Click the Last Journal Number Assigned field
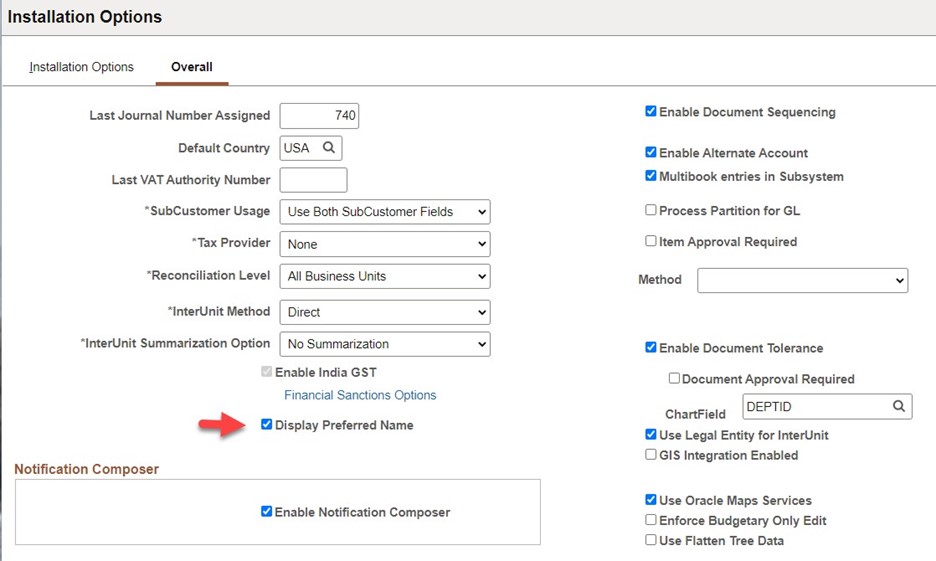 pos(319,116)
